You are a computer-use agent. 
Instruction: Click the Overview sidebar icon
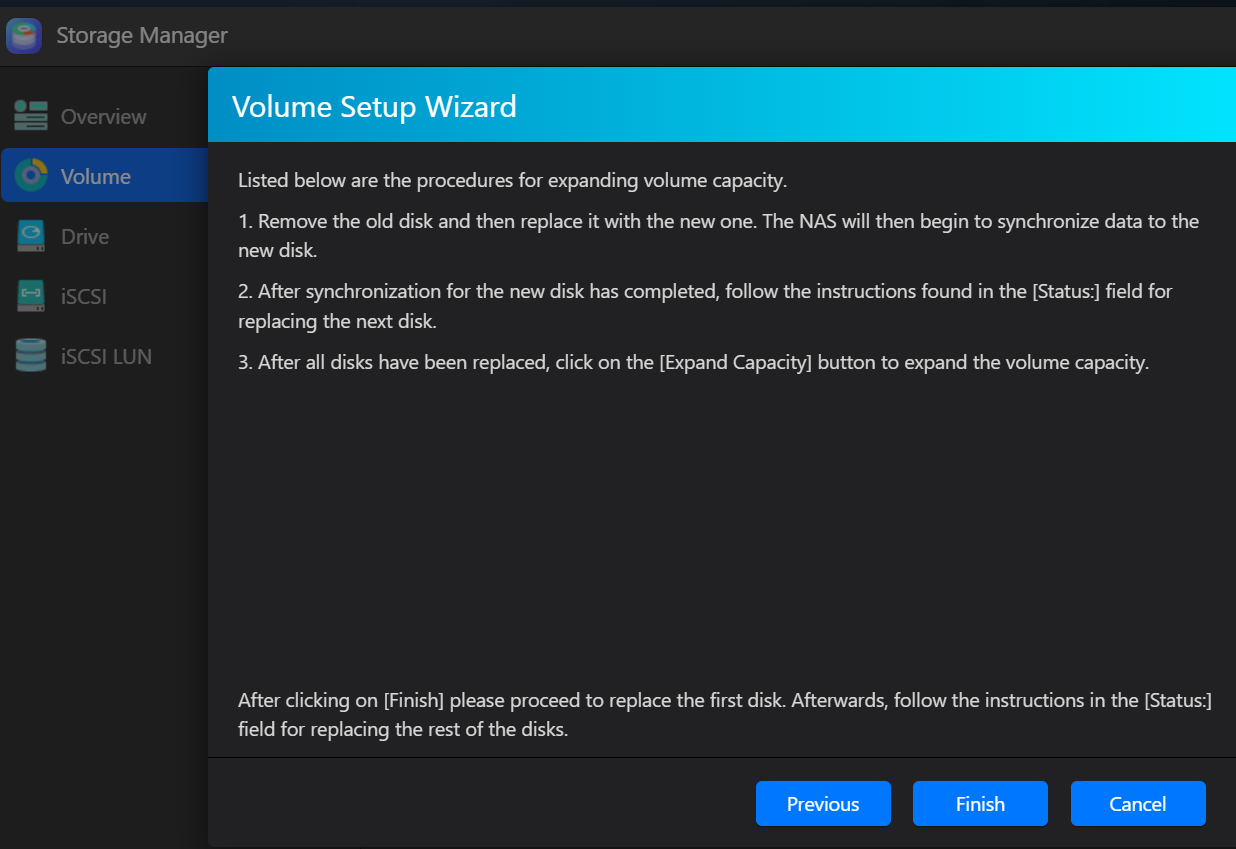[x=31, y=116]
